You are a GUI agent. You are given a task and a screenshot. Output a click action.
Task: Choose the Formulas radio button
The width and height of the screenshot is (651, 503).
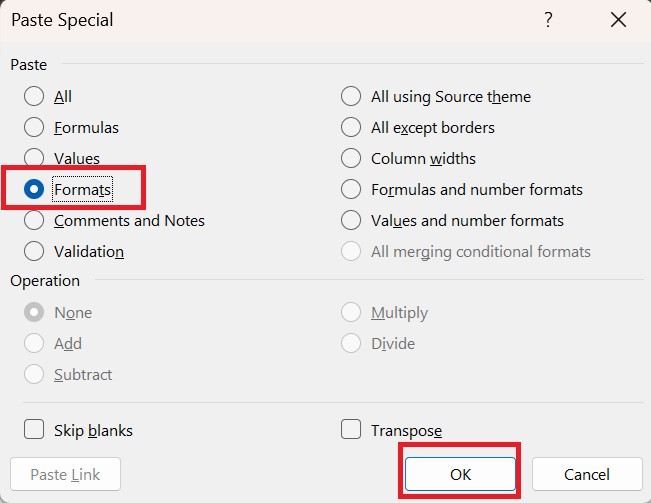(x=35, y=128)
